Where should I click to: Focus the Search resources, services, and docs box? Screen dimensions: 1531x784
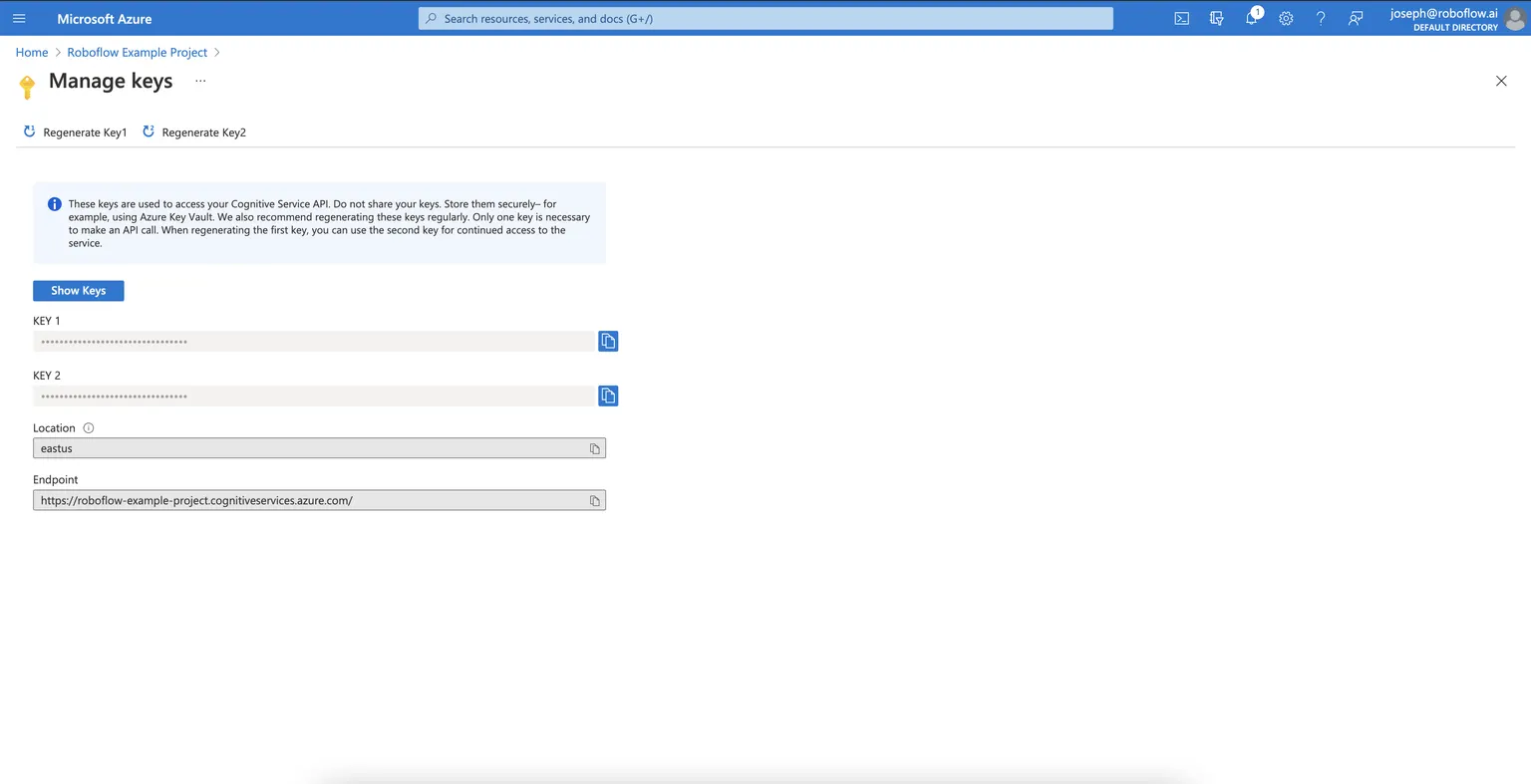click(765, 19)
